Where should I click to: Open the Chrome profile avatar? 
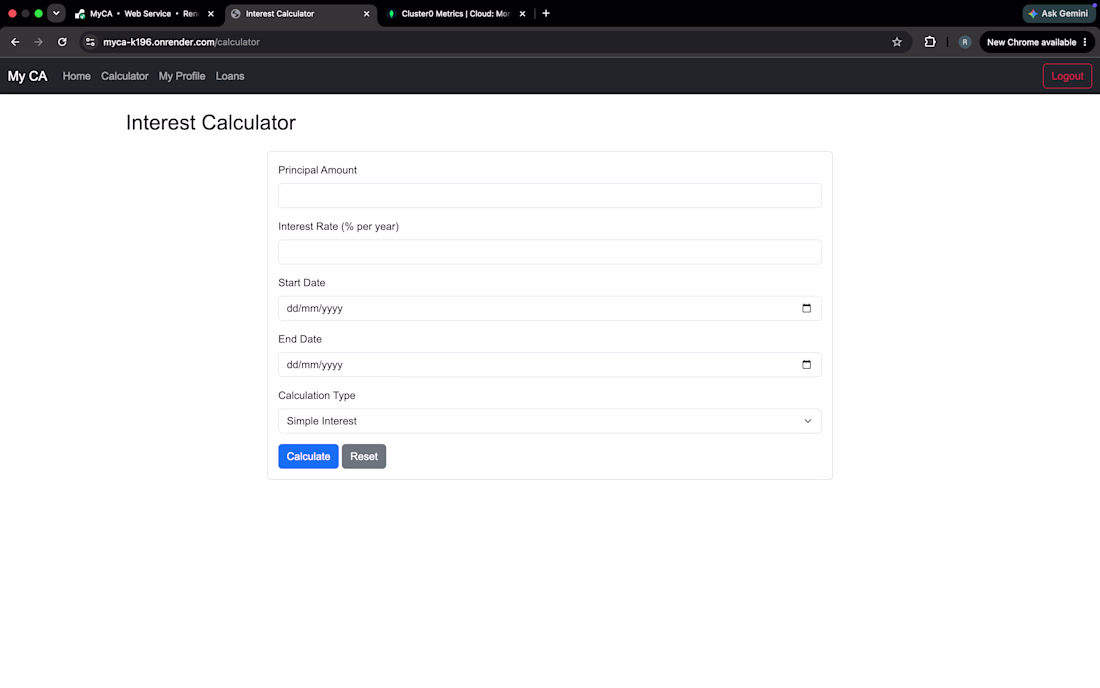pyautogui.click(x=965, y=42)
